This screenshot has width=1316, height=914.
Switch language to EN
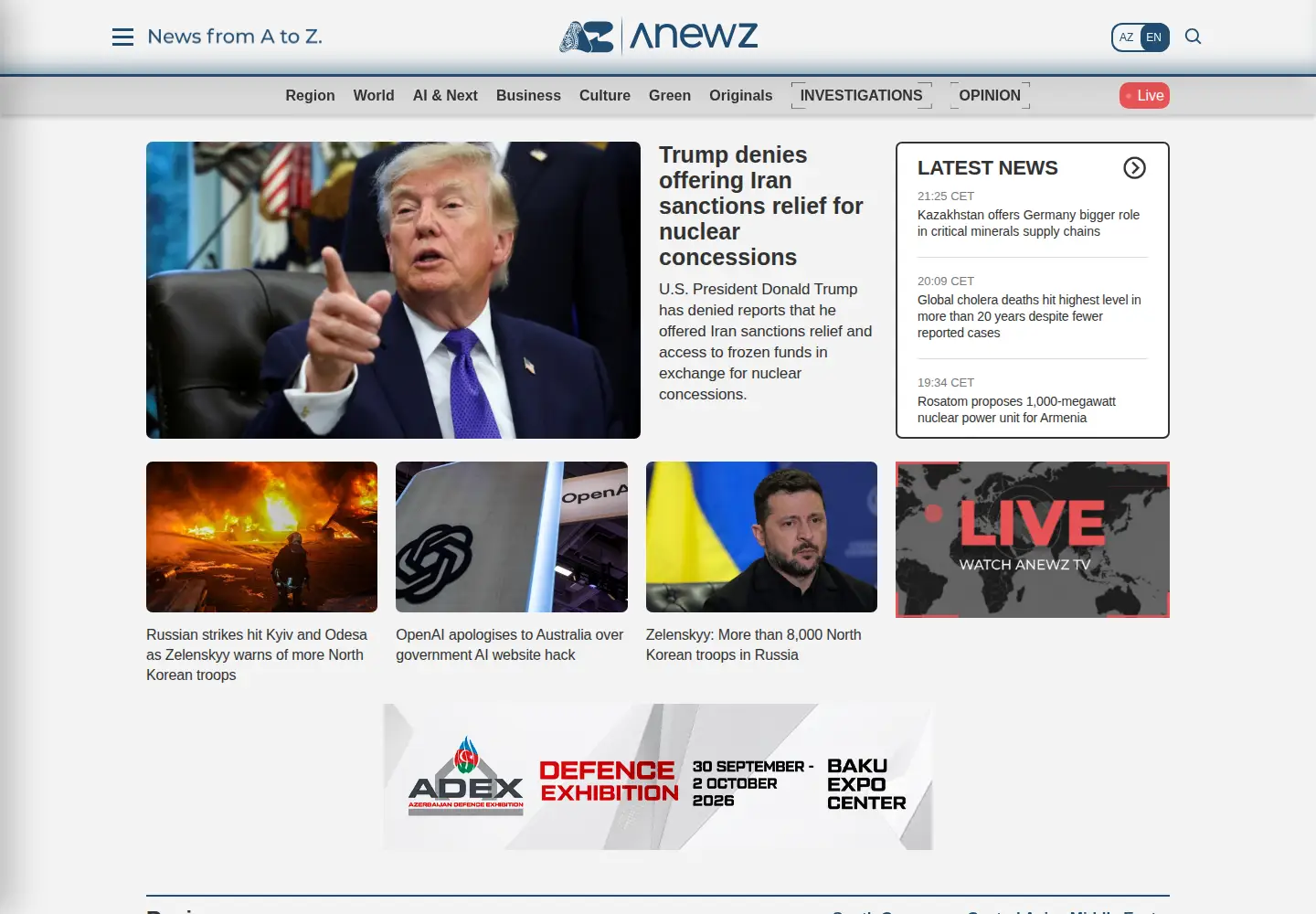1154,37
